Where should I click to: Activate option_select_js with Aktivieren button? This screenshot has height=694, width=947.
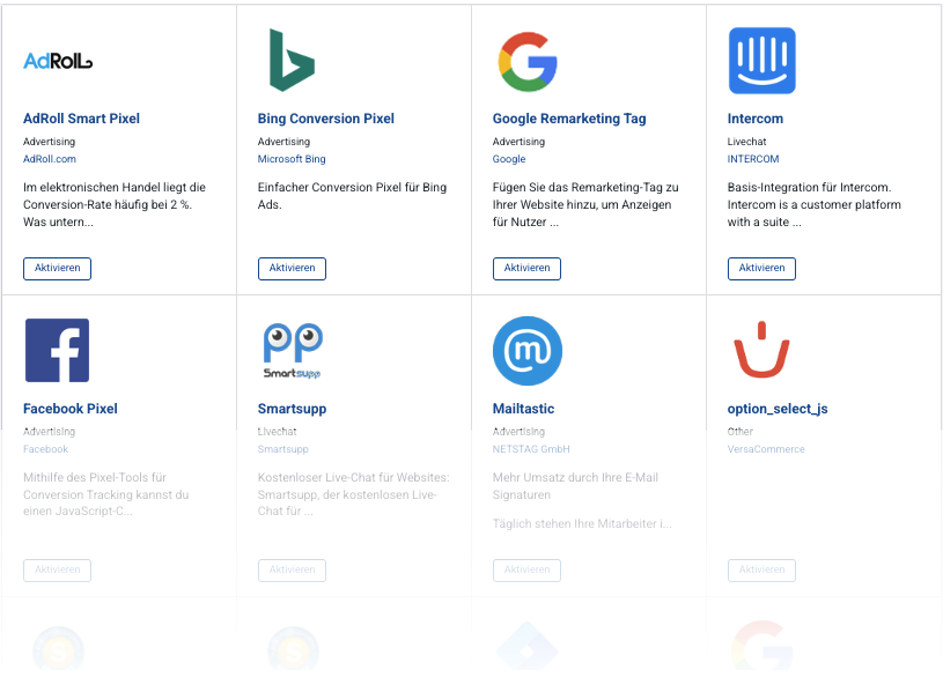pos(762,570)
